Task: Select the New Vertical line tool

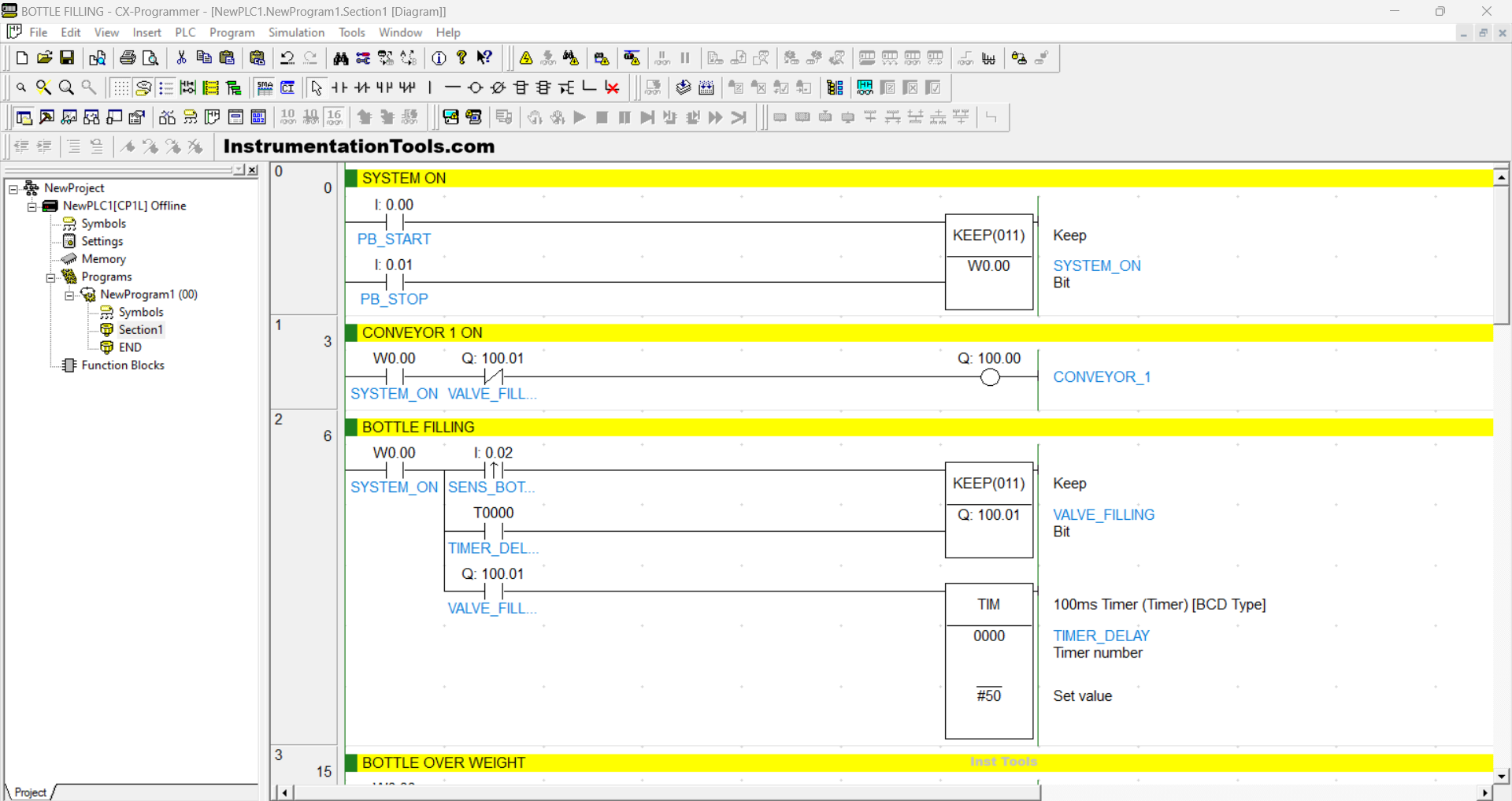Action: tap(430, 87)
